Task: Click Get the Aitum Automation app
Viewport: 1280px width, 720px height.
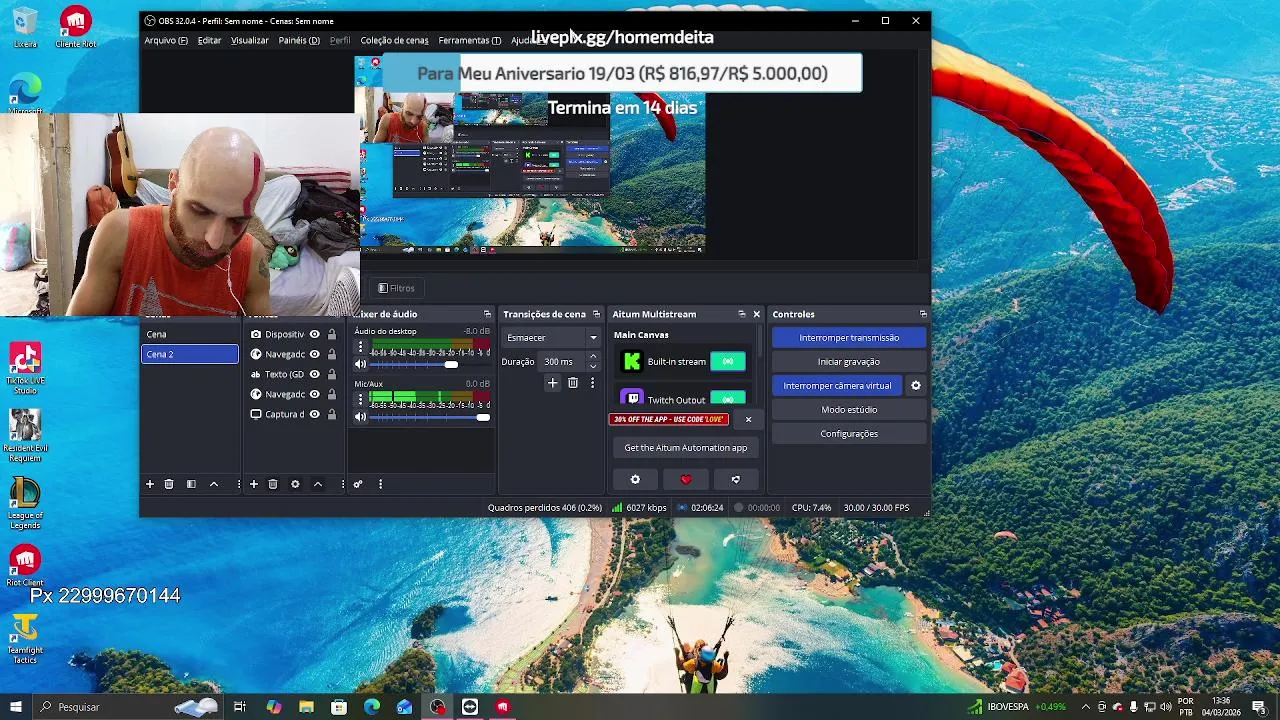Action: coord(686,448)
